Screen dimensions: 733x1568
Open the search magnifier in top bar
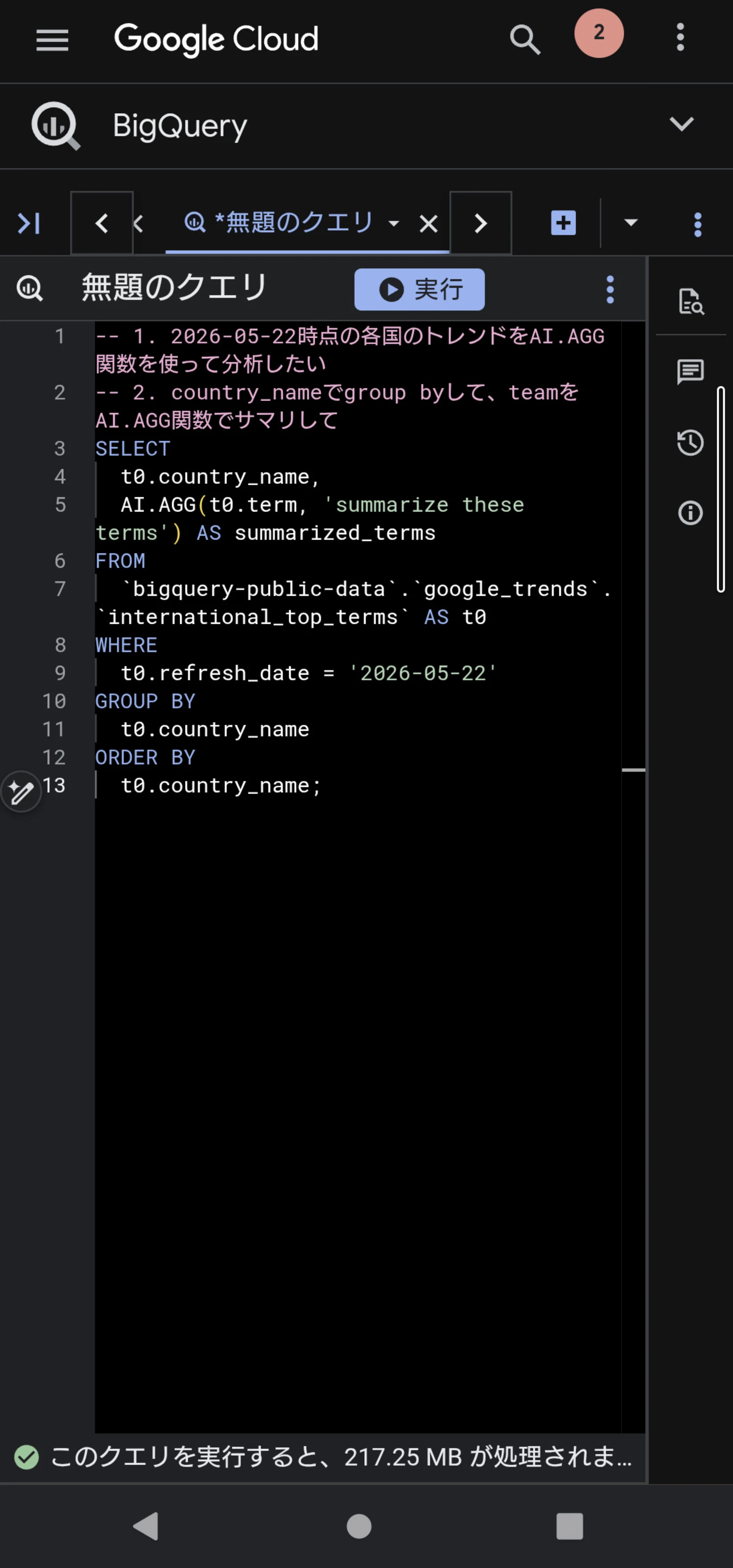click(x=525, y=40)
